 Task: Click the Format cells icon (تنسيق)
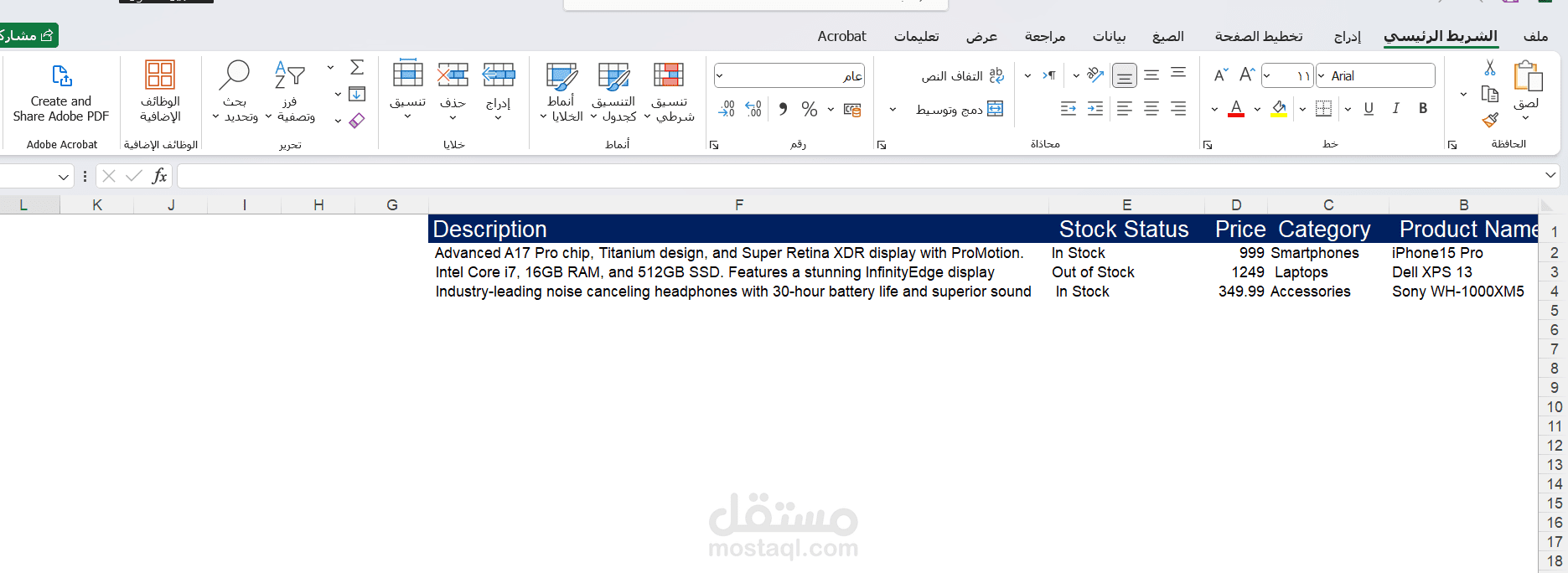coord(408,74)
